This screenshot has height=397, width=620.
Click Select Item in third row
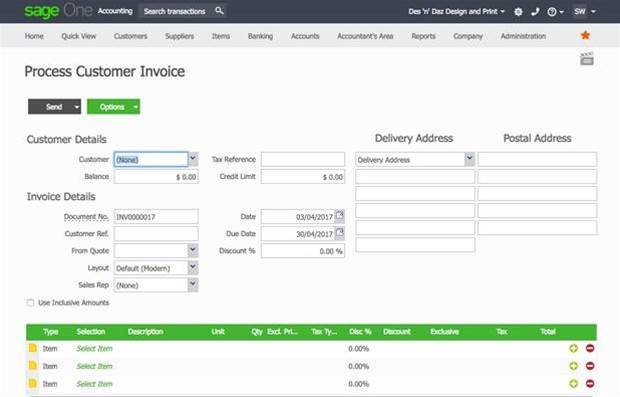pyautogui.click(x=95, y=384)
